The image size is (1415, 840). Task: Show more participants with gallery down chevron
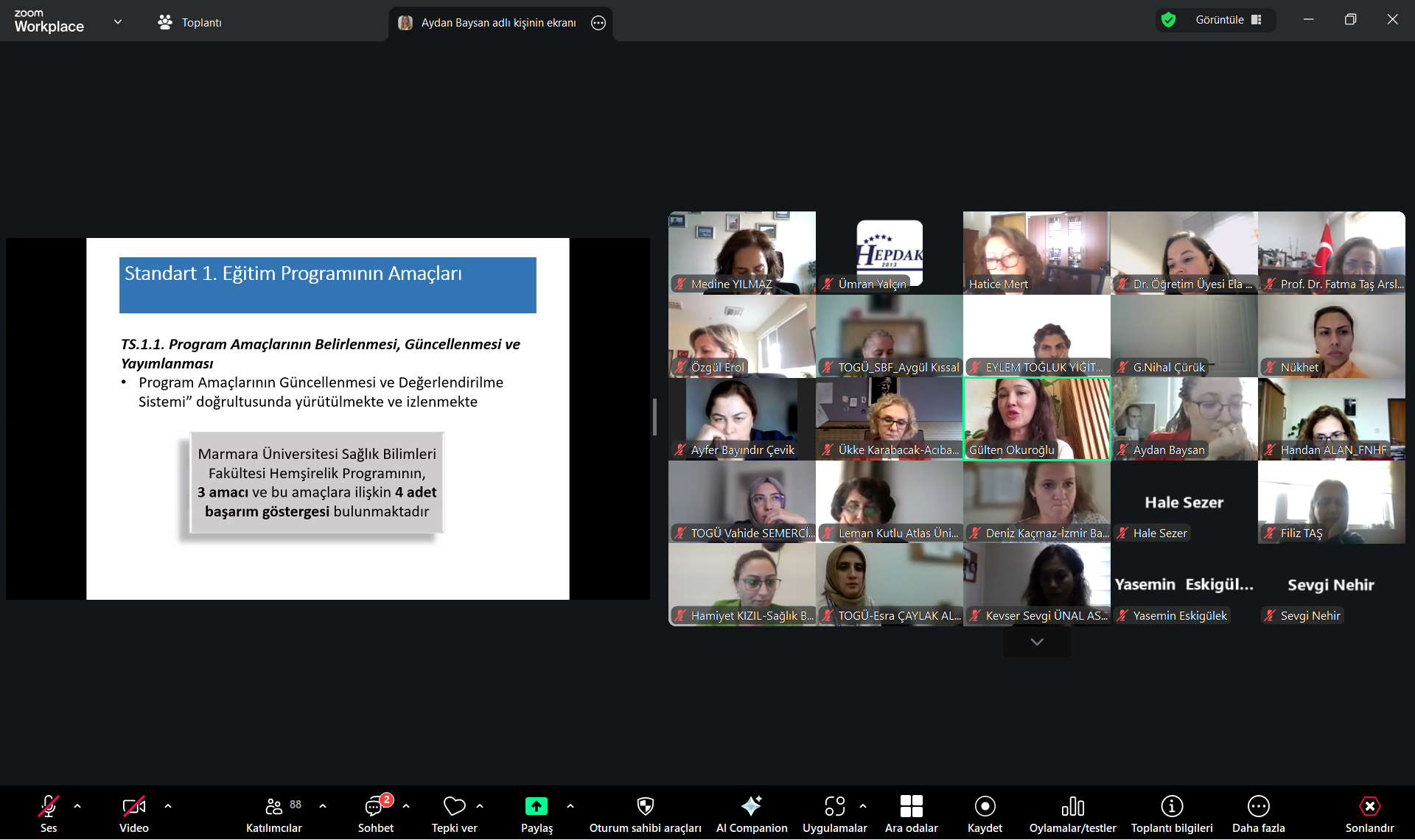[1036, 642]
